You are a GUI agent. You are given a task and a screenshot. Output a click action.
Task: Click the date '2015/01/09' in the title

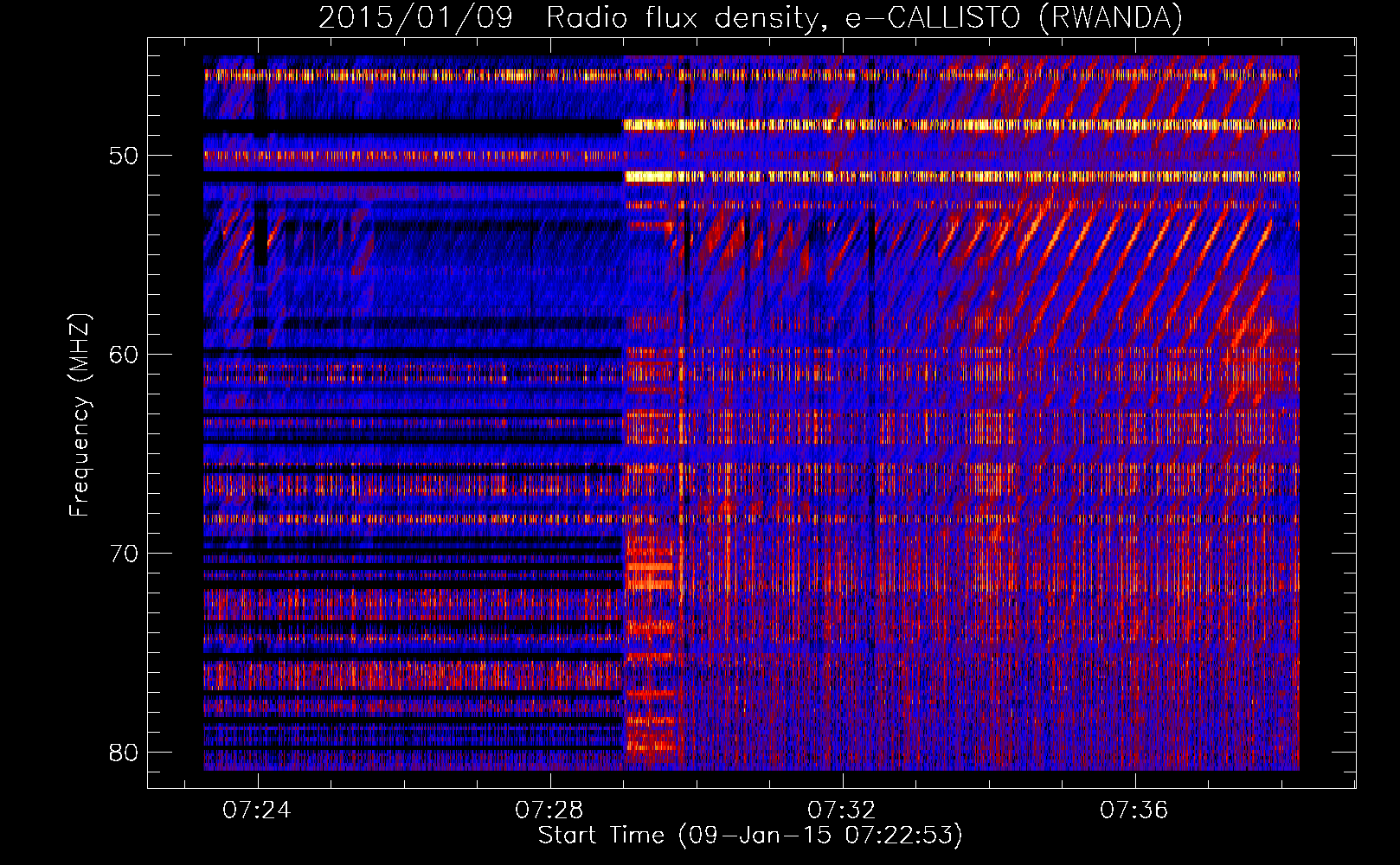(x=416, y=17)
